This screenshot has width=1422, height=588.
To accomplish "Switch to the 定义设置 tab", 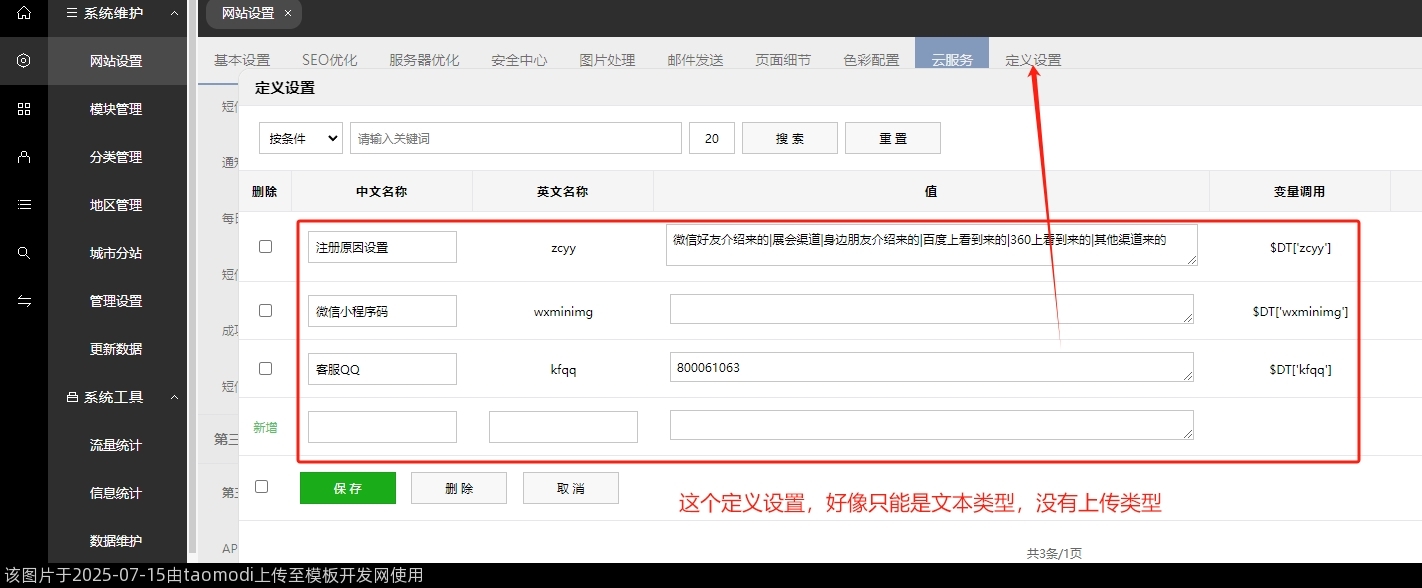I will click(x=1033, y=60).
